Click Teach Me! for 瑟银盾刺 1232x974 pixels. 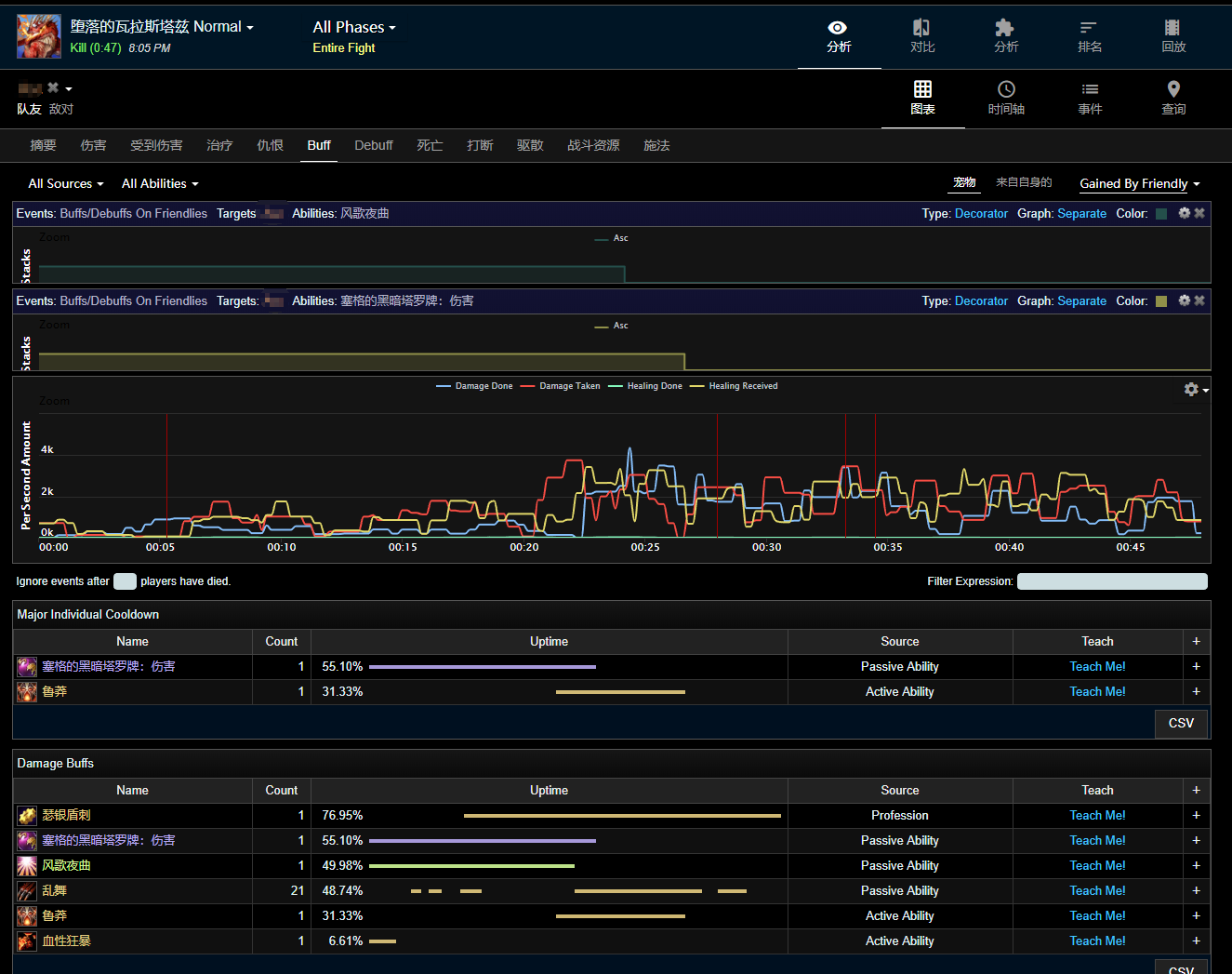tap(1097, 816)
